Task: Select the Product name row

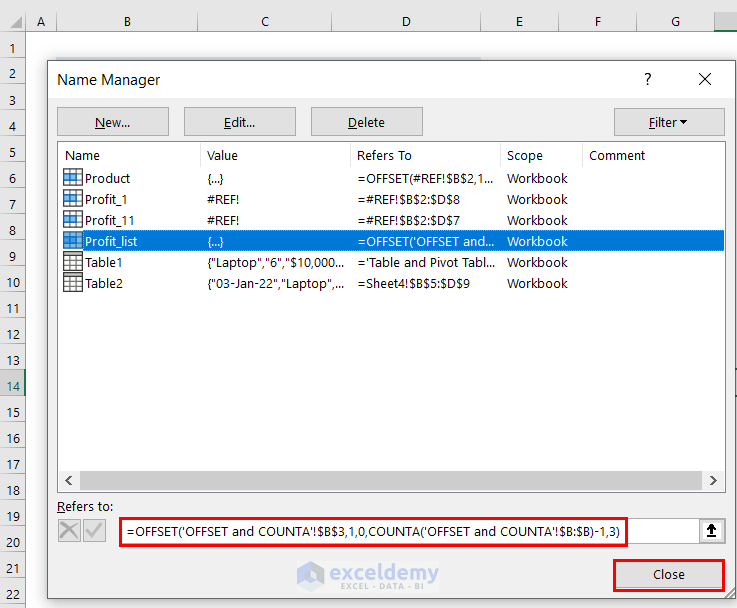Action: pyautogui.click(x=393, y=178)
